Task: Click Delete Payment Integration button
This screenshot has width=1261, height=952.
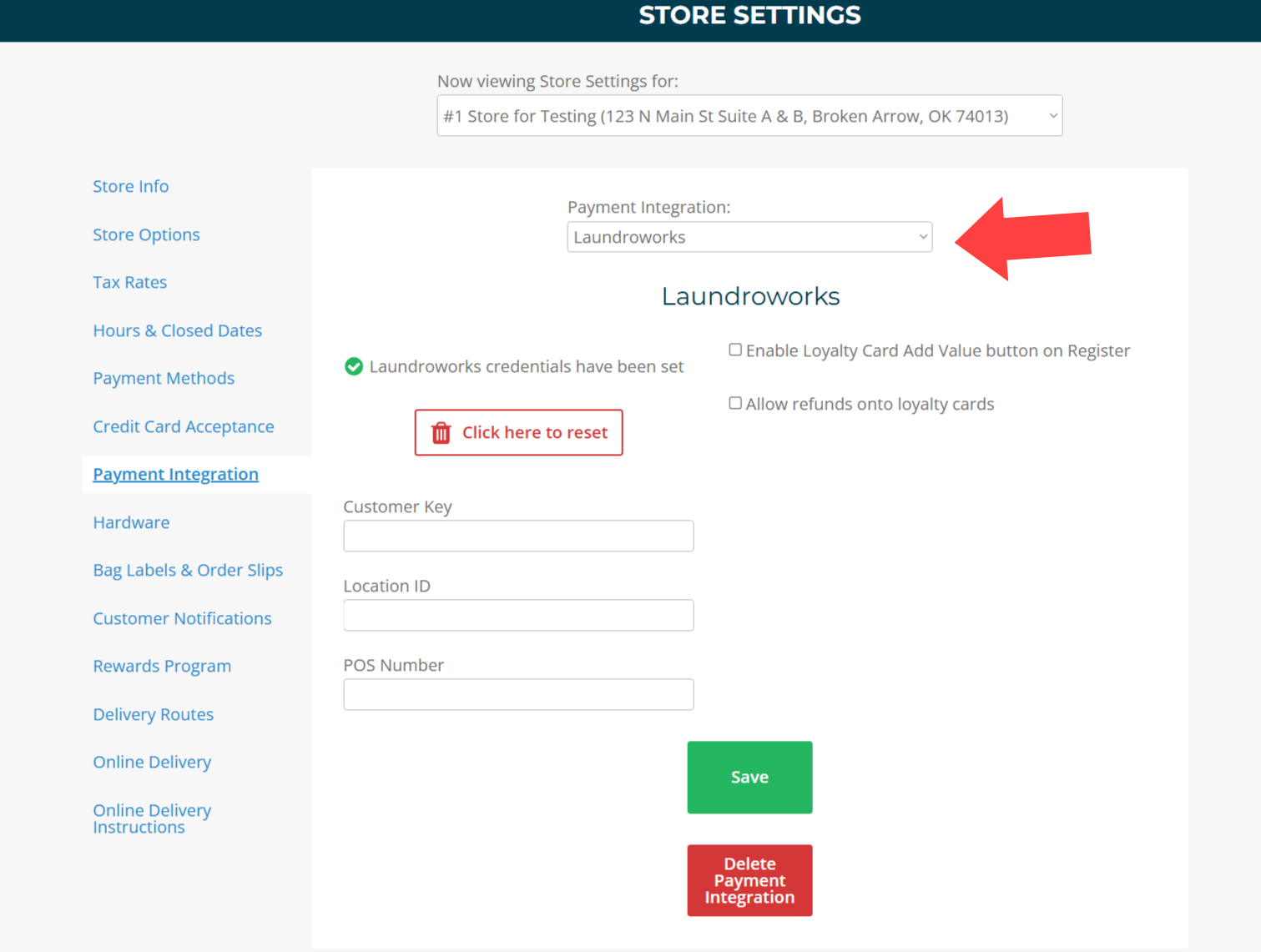Action: point(749,881)
